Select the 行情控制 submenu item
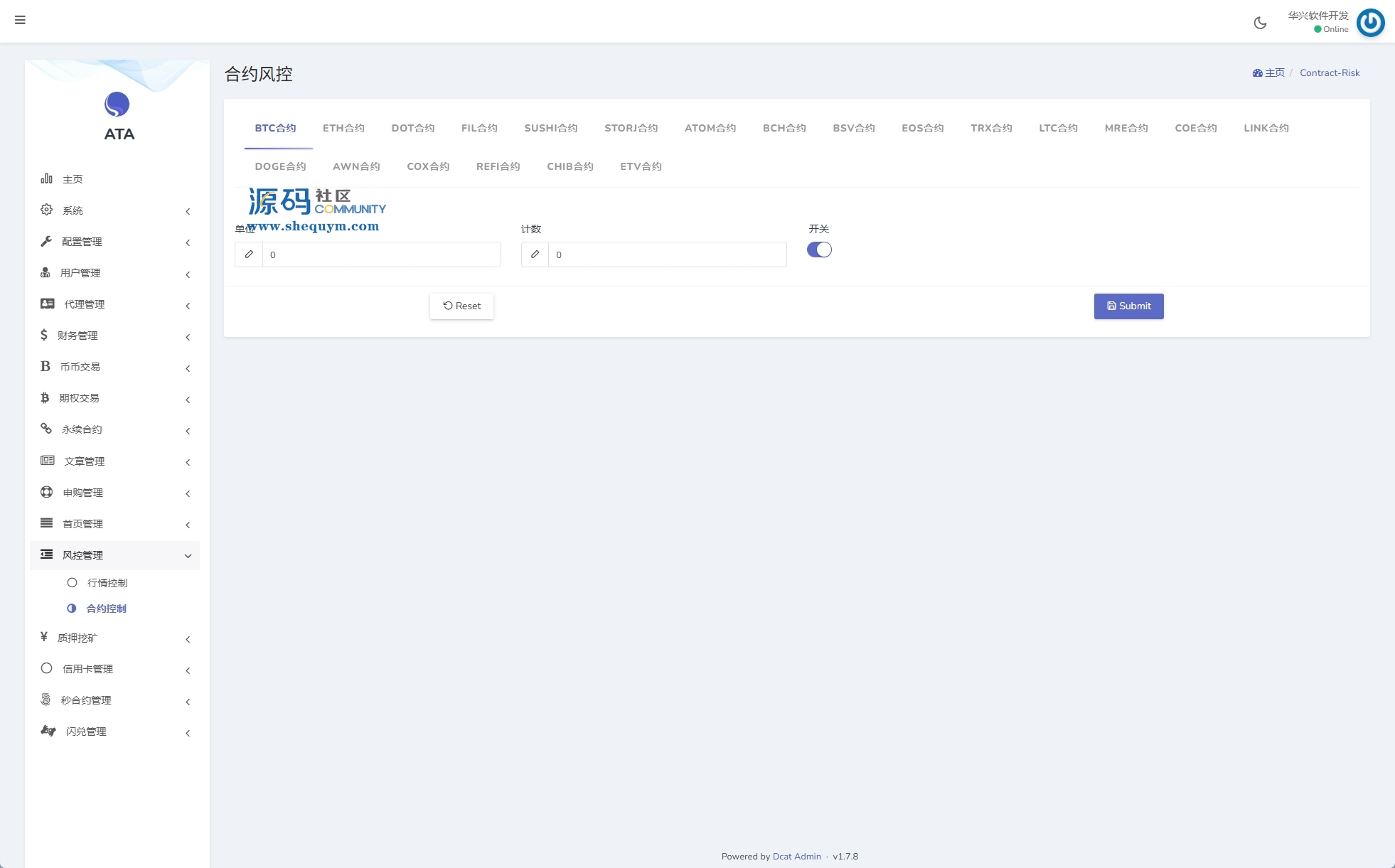 tap(107, 583)
